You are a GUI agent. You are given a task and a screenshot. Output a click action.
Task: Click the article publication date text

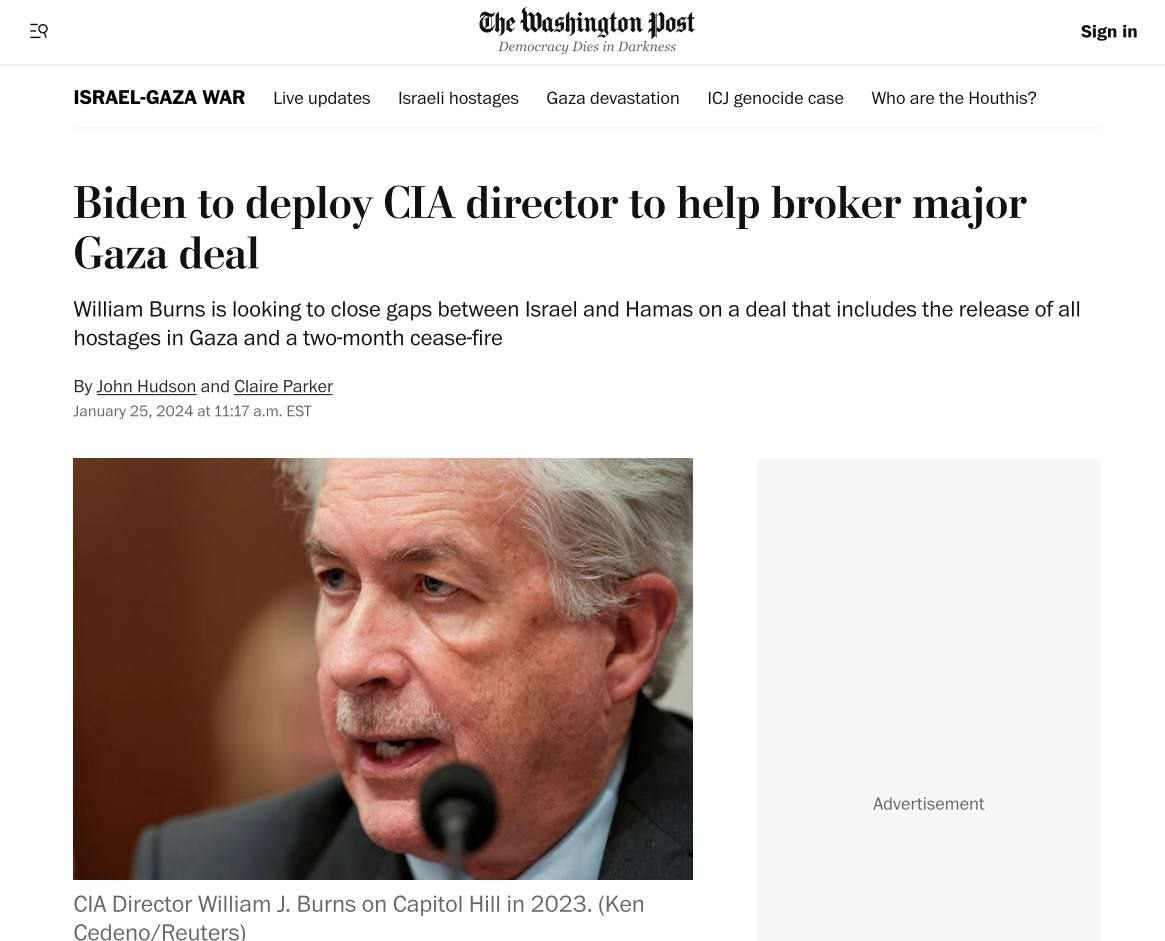[x=192, y=411]
